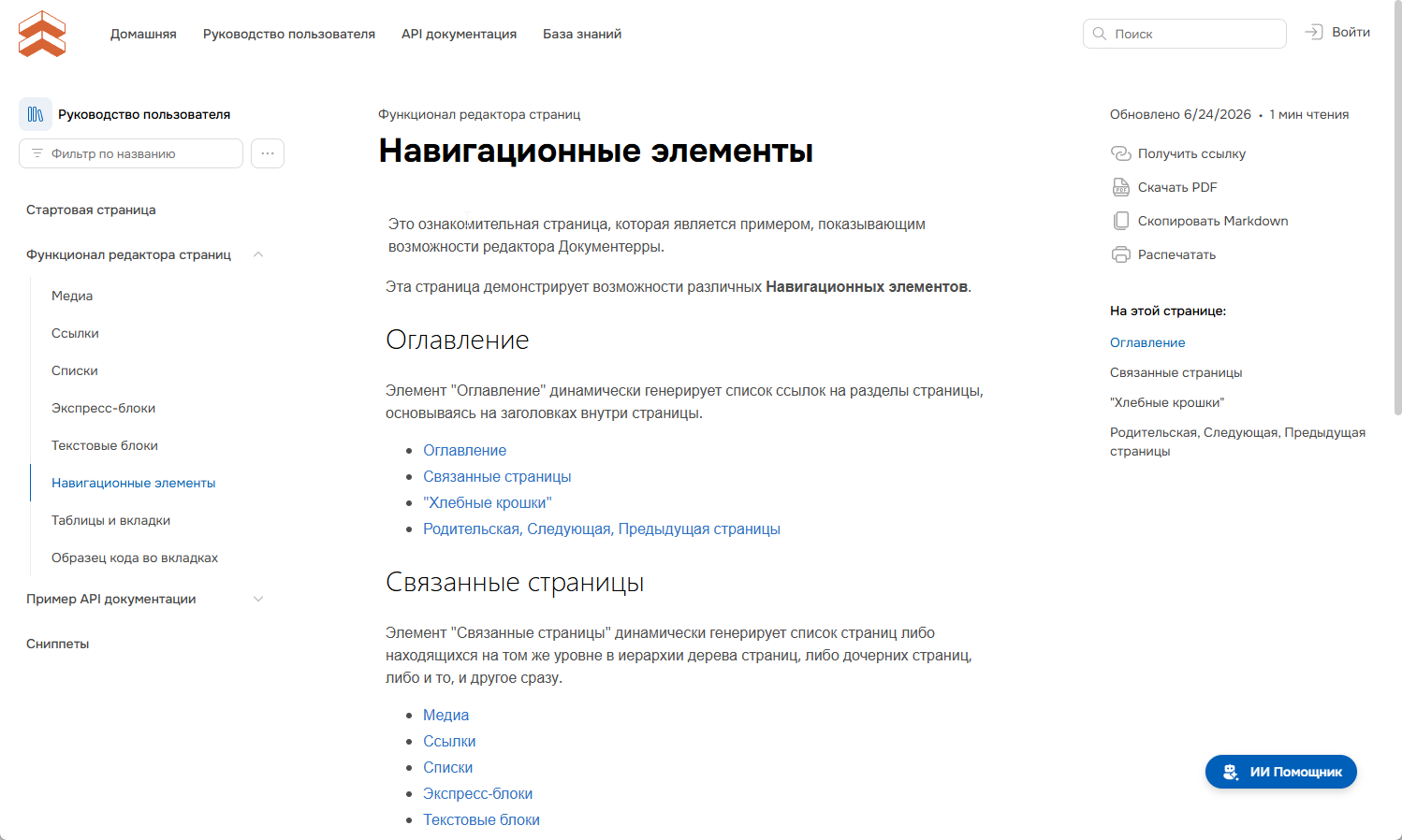Click the vertical page scrollbar
Image resolution: width=1402 pixels, height=840 pixels.
pos(1397,206)
